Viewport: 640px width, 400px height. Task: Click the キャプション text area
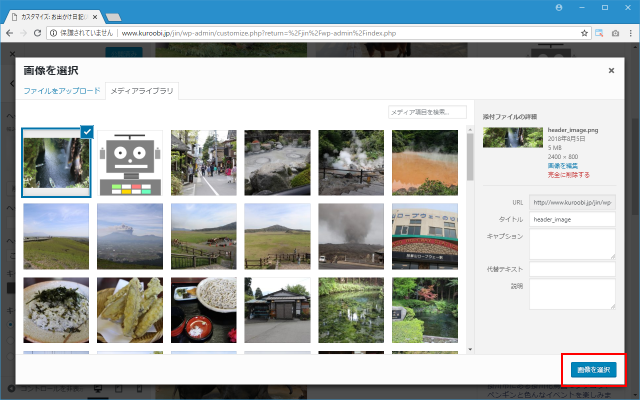tap(572, 243)
